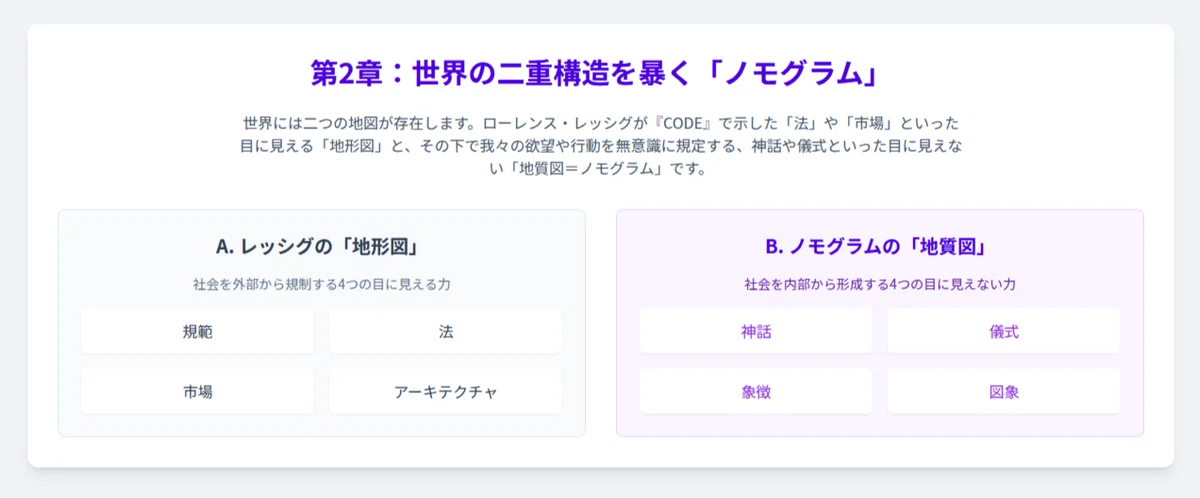The width and height of the screenshot is (1200, 498).
Task: Click the subtitle 社会を内部から形成する4つの目に見えない力
Action: (x=880, y=284)
